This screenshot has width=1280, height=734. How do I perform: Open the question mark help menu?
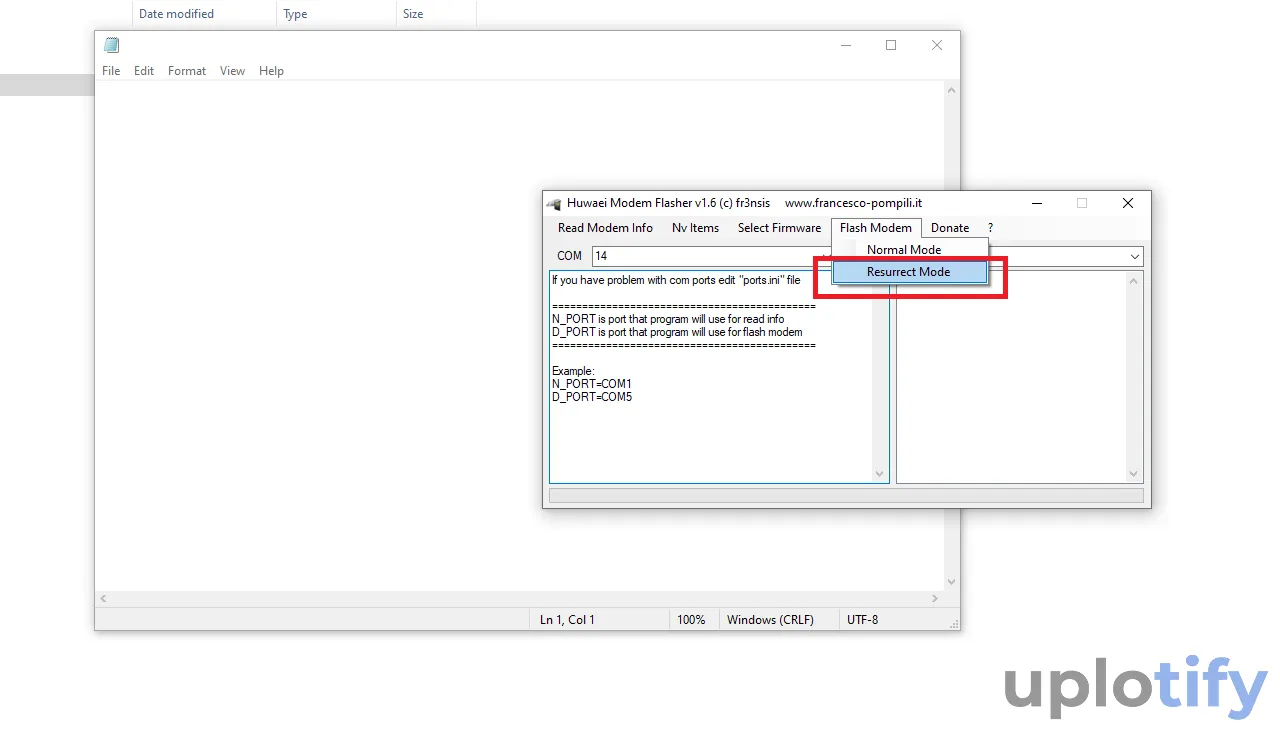(x=990, y=228)
